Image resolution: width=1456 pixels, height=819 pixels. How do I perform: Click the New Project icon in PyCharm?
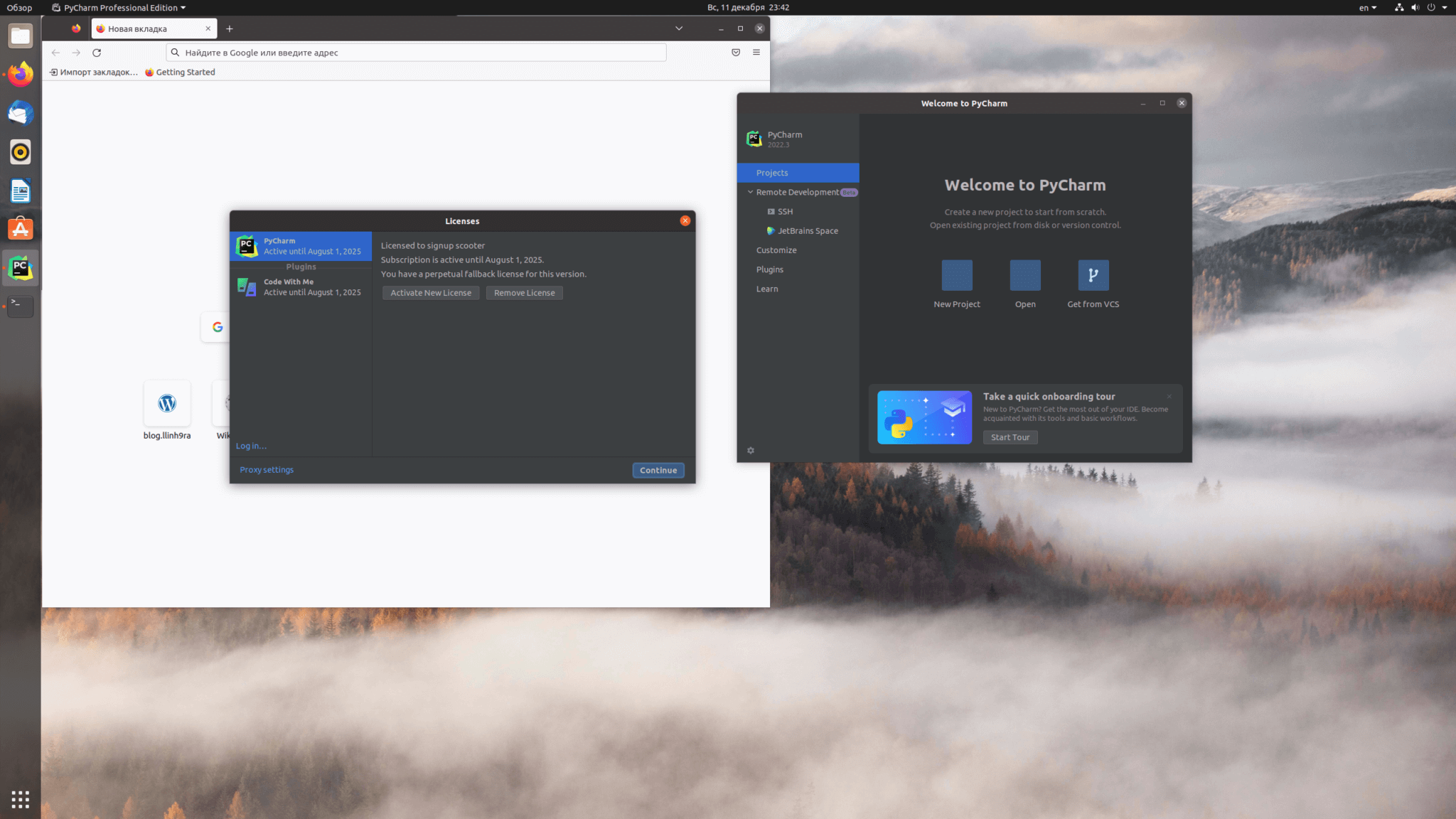coord(956,275)
